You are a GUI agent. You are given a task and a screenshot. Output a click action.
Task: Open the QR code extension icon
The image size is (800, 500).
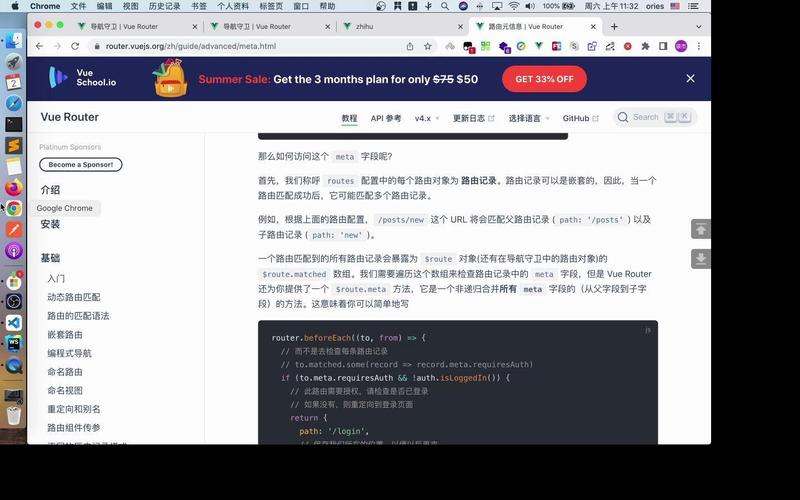point(485,46)
